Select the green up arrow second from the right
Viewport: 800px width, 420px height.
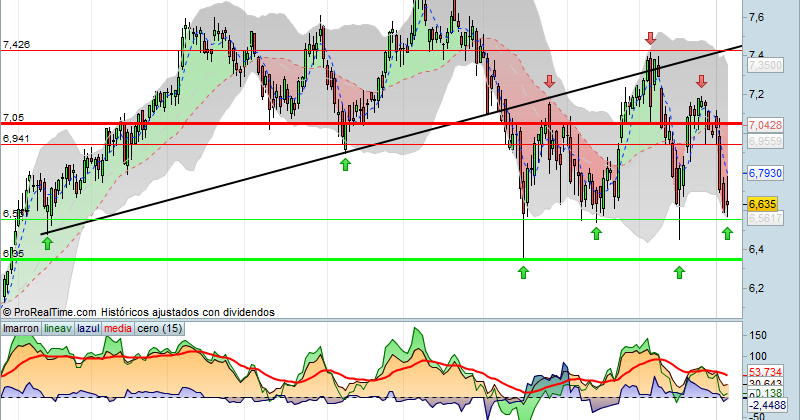click(679, 273)
